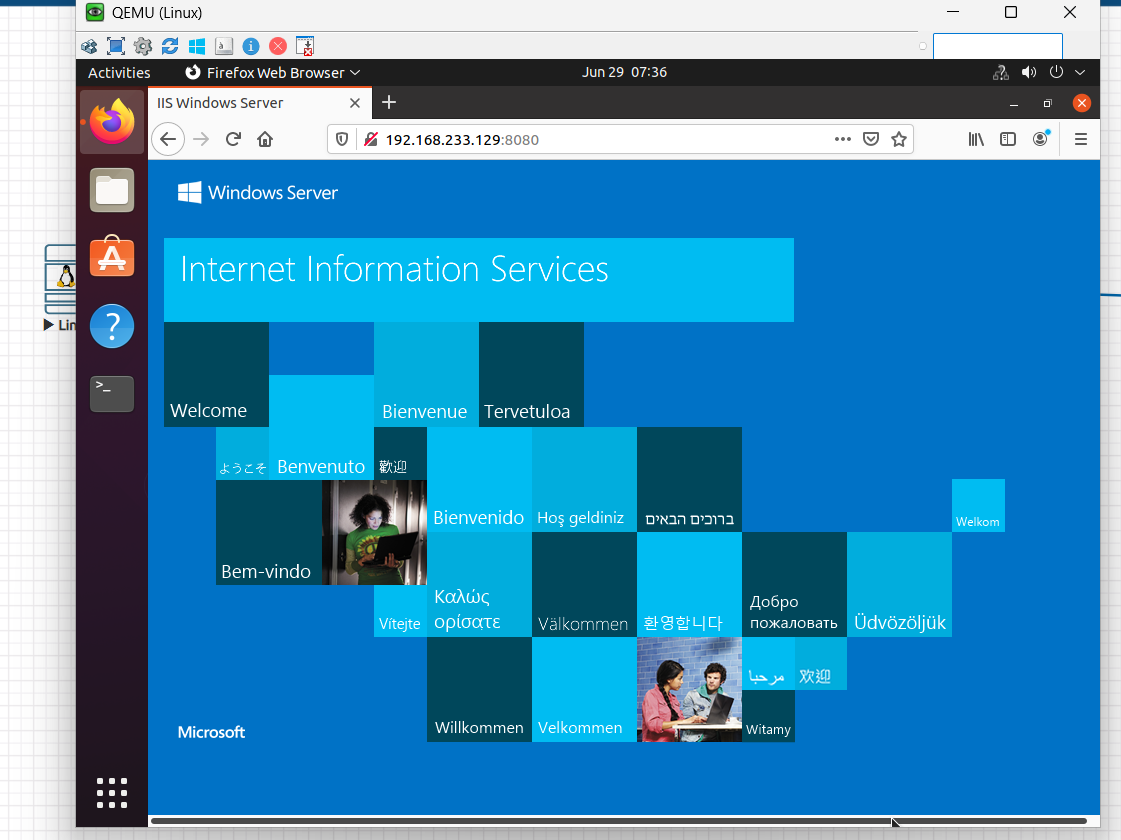The image size is (1121, 840).
Task: Open a new Firefox tab
Action: pos(389,102)
